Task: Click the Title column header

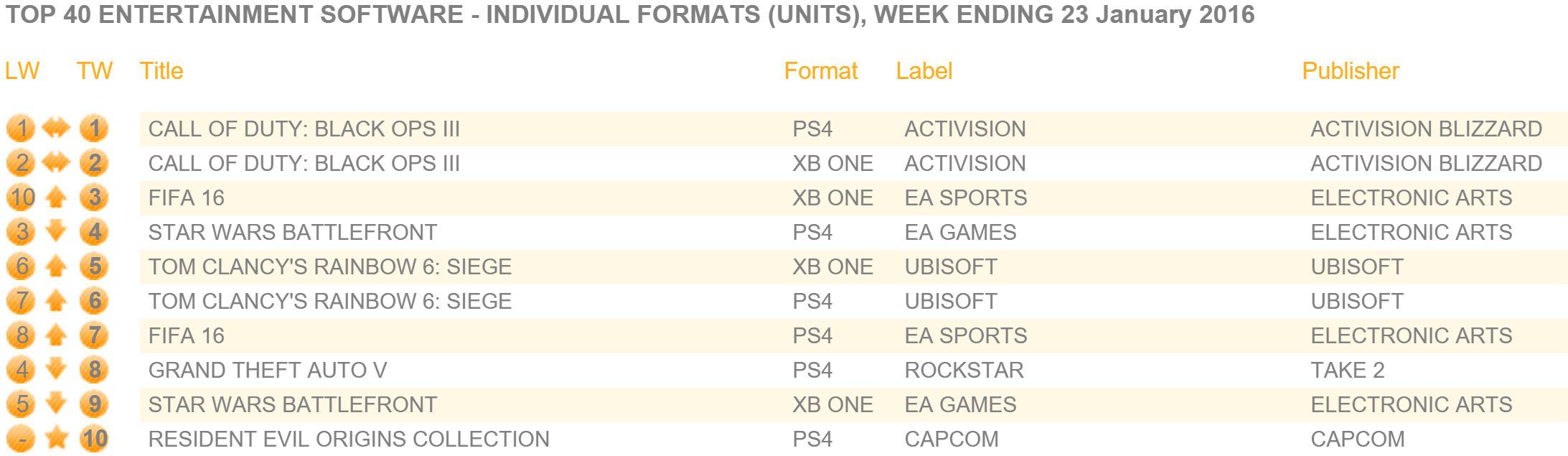Action: coord(161,71)
